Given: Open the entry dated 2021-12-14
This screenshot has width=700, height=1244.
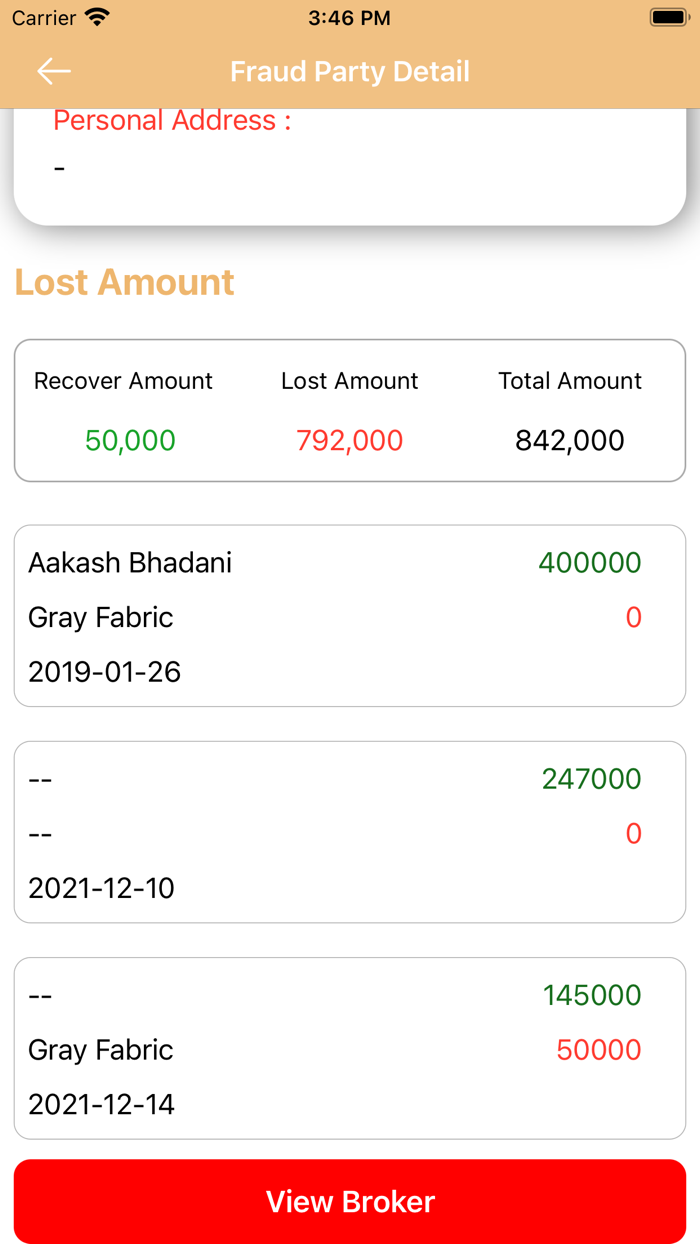Looking at the screenshot, I should click(x=102, y=1104).
